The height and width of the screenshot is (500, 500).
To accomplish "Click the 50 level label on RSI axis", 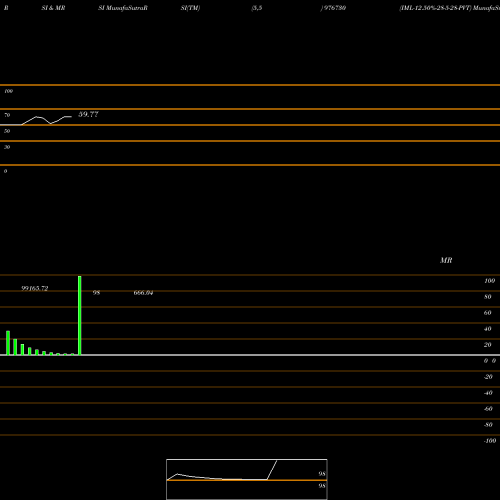I will click(x=7, y=131).
